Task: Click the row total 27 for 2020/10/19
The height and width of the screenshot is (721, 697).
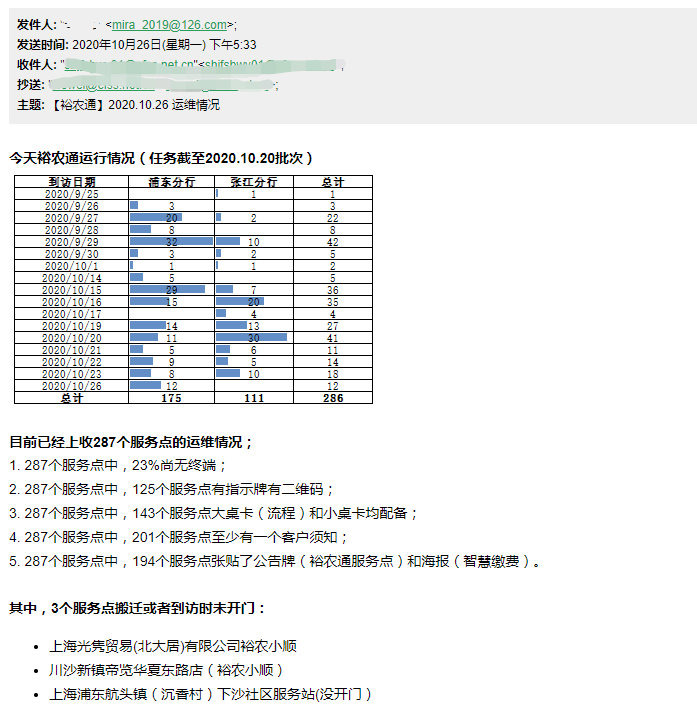Action: click(x=333, y=326)
